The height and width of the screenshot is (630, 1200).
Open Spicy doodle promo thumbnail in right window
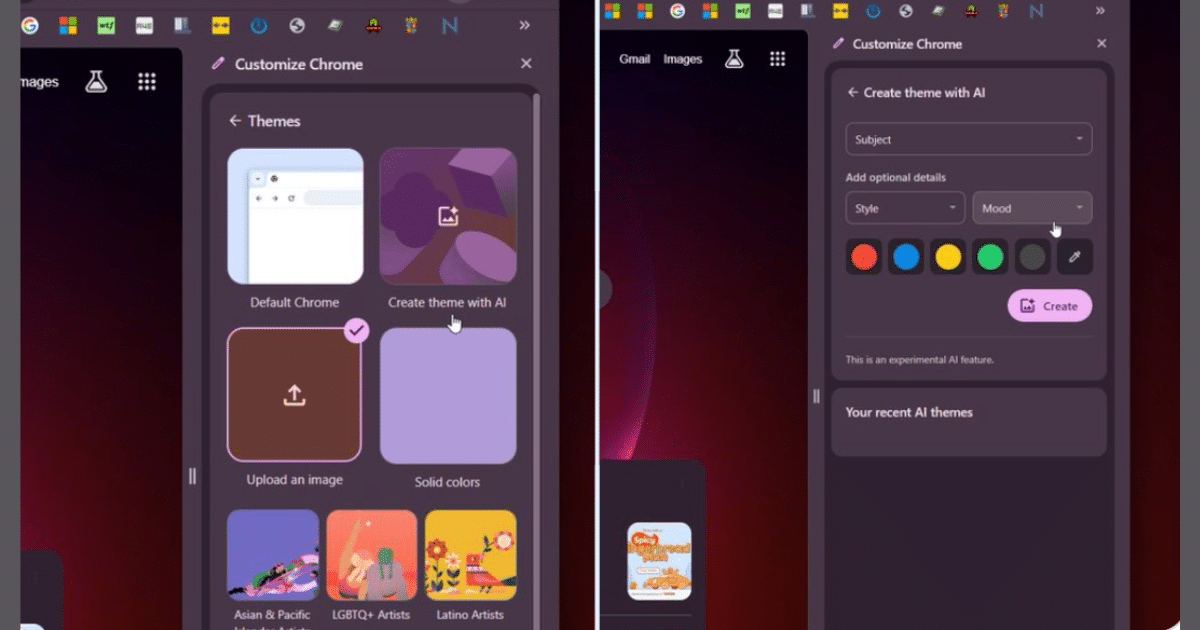point(659,561)
